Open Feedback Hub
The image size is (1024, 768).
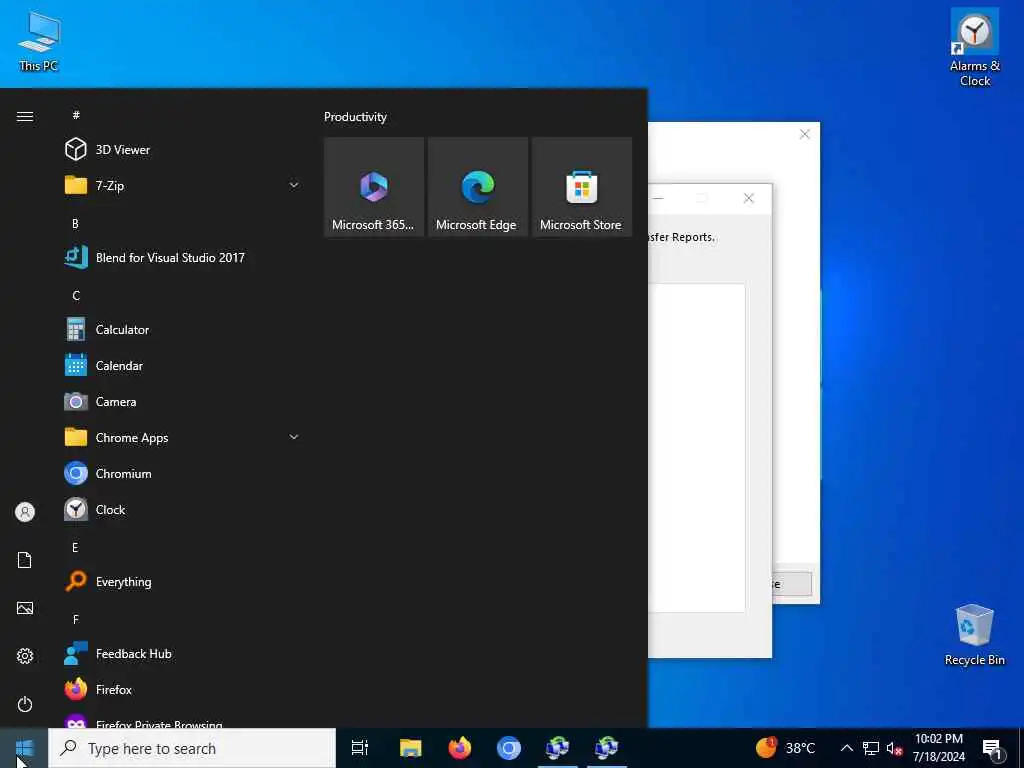click(x=182, y=653)
